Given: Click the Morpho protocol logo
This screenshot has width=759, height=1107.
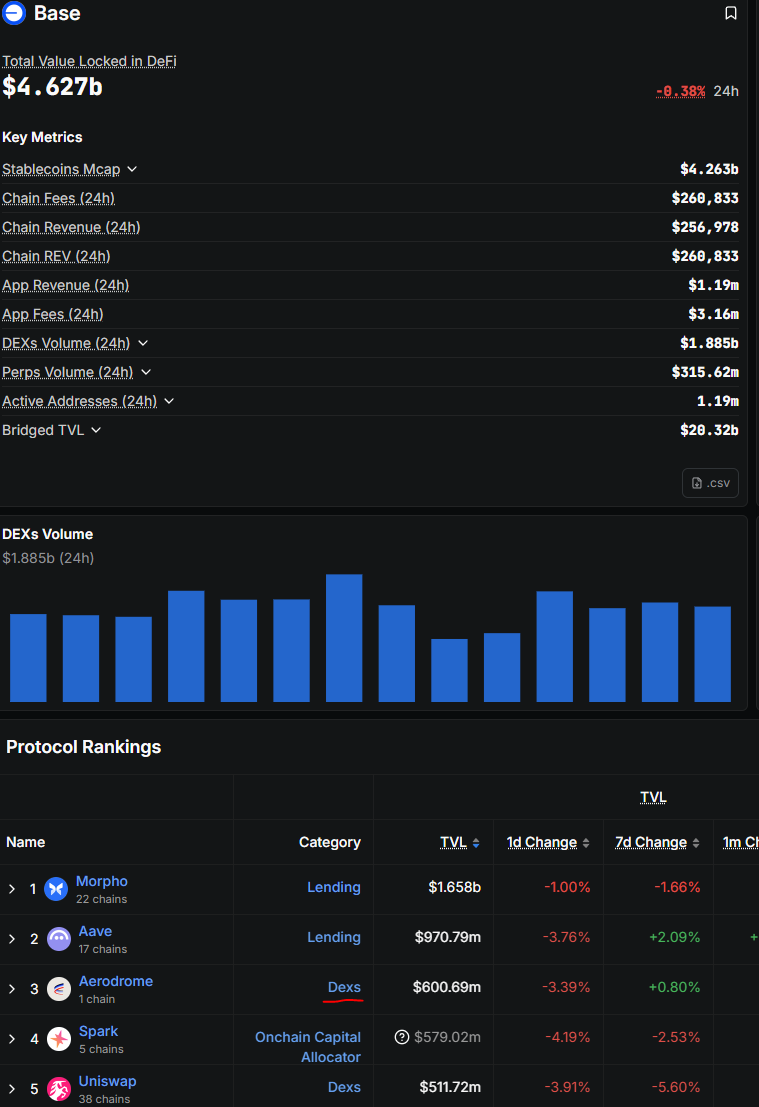Looking at the screenshot, I should point(56,889).
